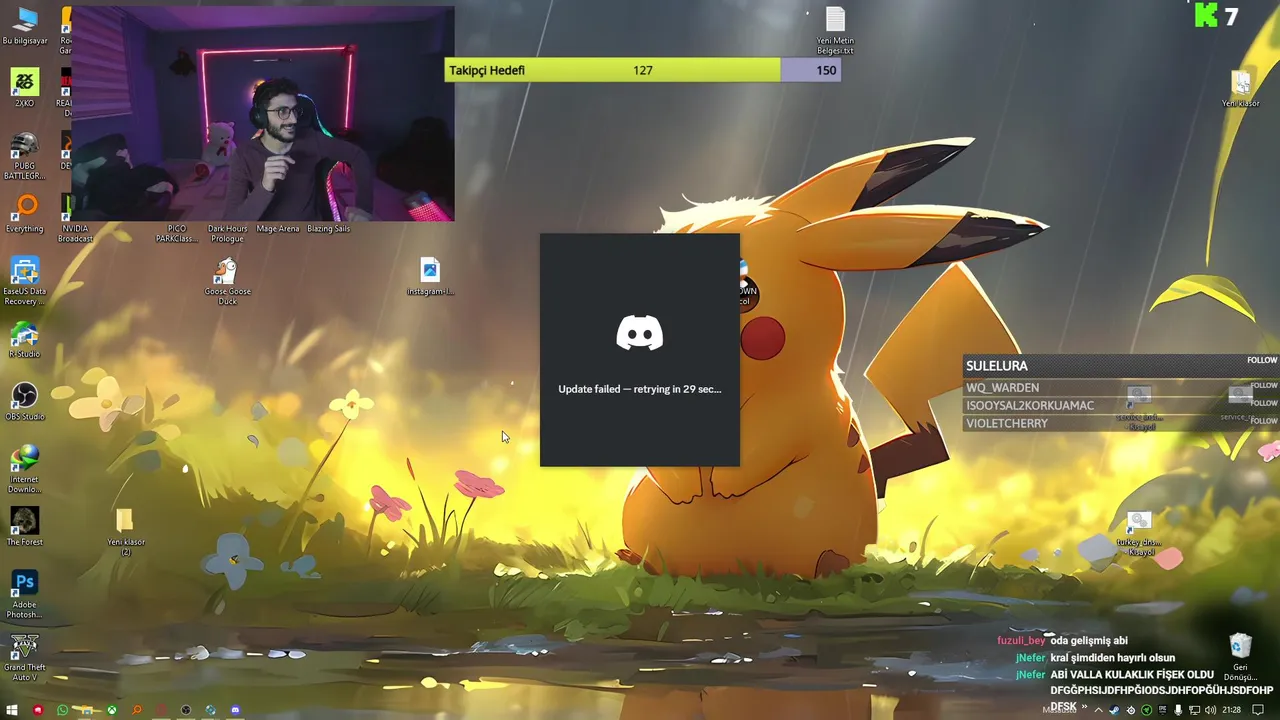
Task: Open File Explorer from the taskbar
Action: click(x=87, y=710)
